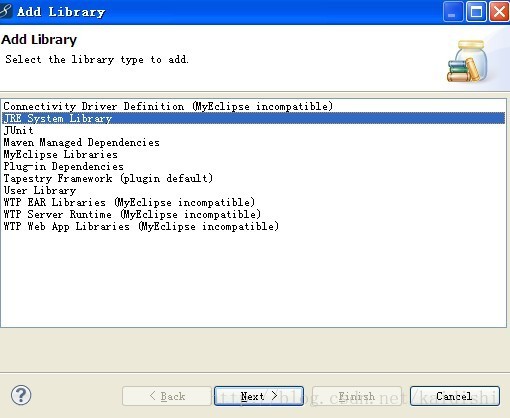This screenshot has width=510, height=418.
Task: Click the library jar wizard image
Action: point(467,61)
